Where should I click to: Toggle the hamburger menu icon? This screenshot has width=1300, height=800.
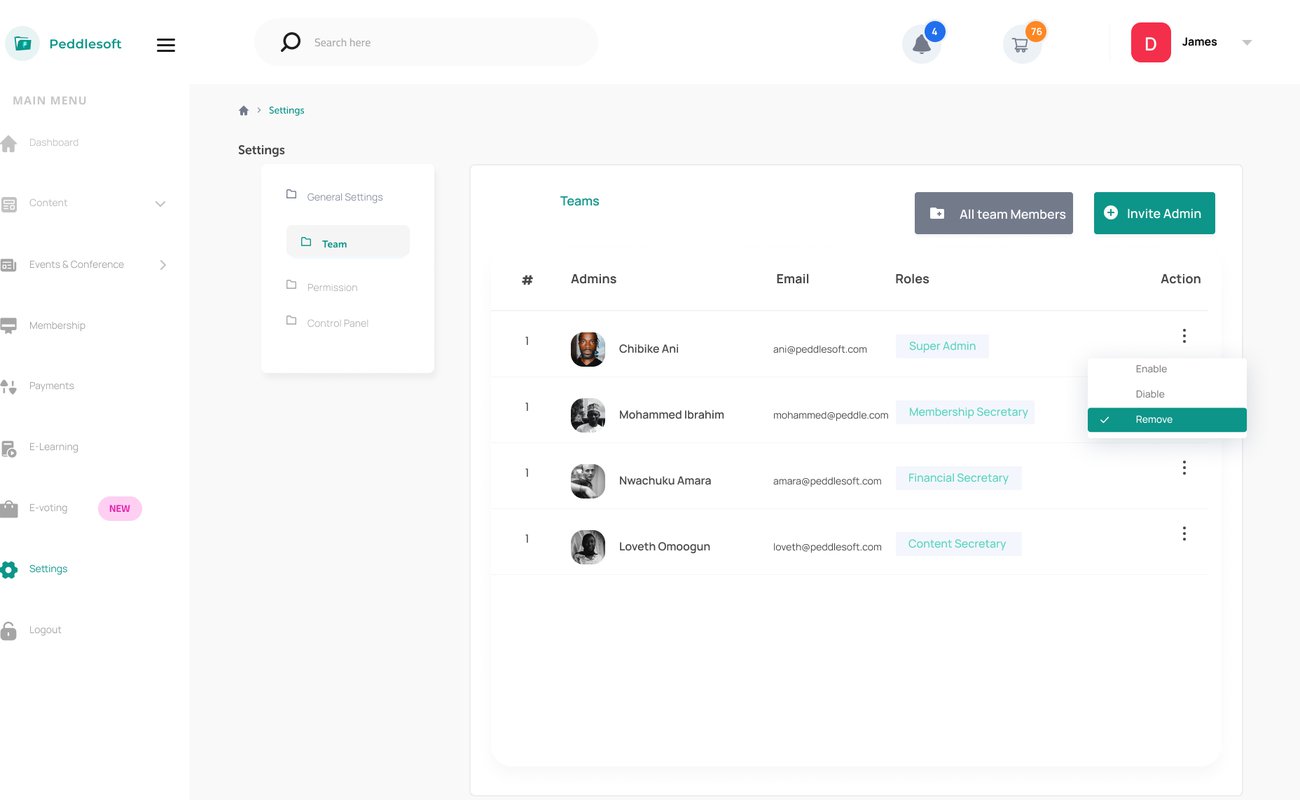pyautogui.click(x=166, y=45)
